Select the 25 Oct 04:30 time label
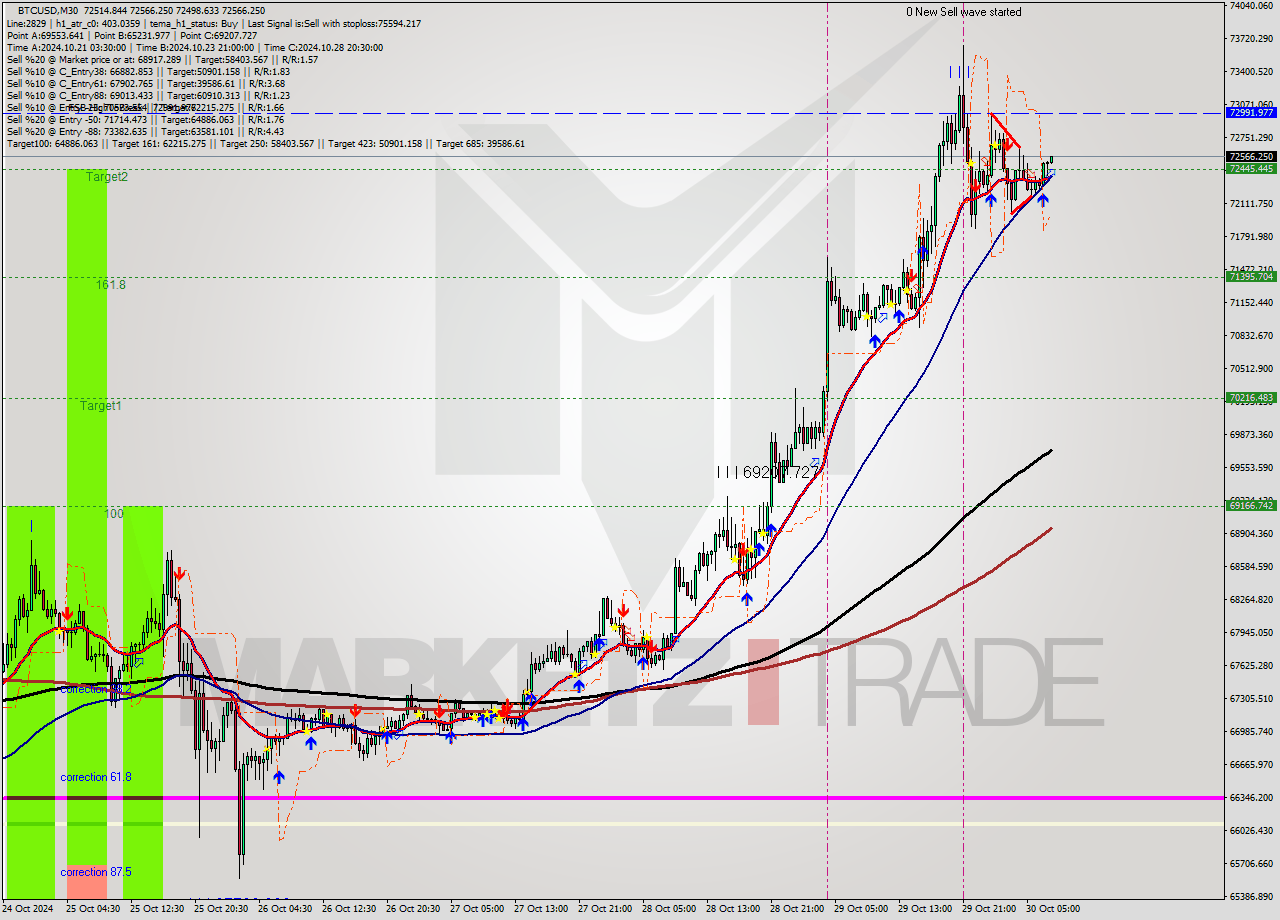1280x920 pixels. coord(92,909)
